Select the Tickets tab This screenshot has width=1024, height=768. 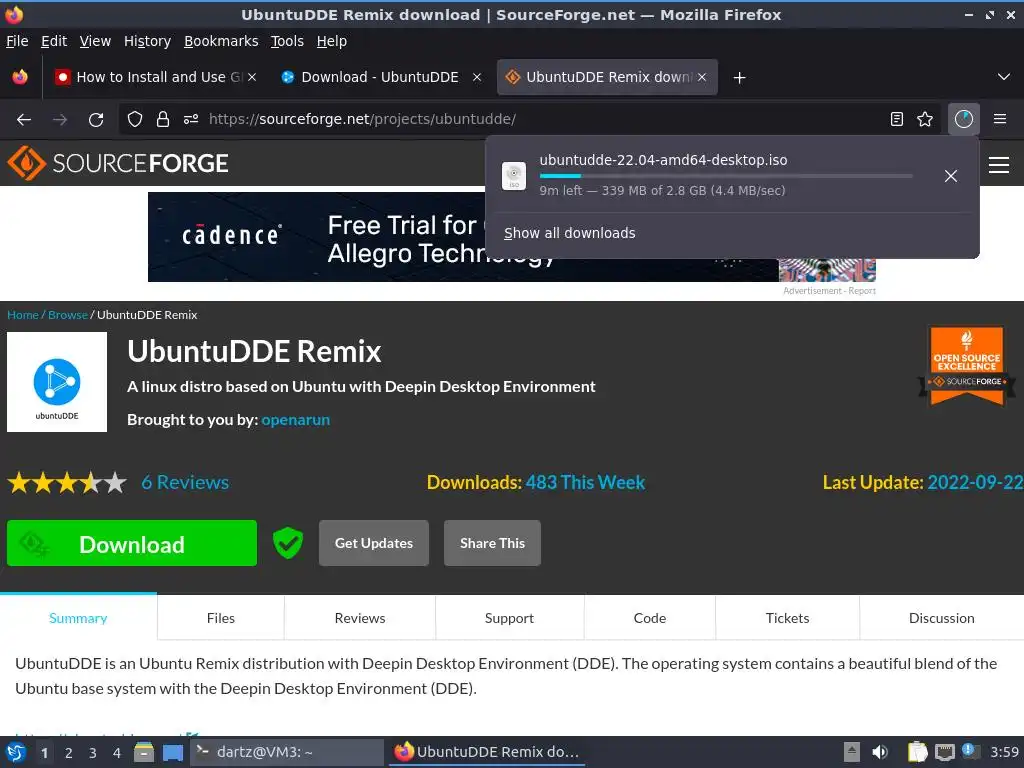pyautogui.click(x=788, y=618)
